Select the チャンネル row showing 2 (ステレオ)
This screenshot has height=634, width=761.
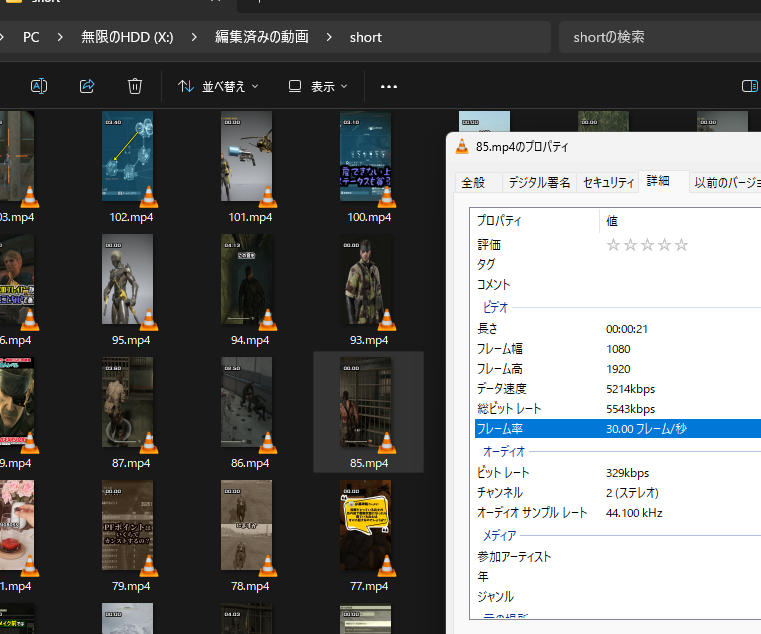click(618, 493)
